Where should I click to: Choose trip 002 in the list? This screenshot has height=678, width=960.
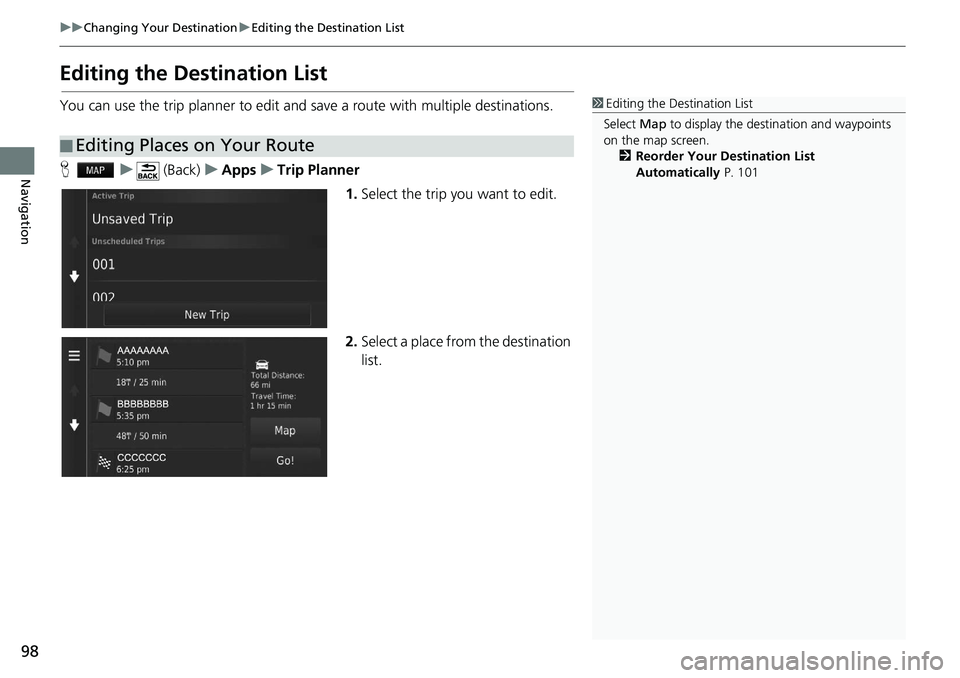(207, 295)
